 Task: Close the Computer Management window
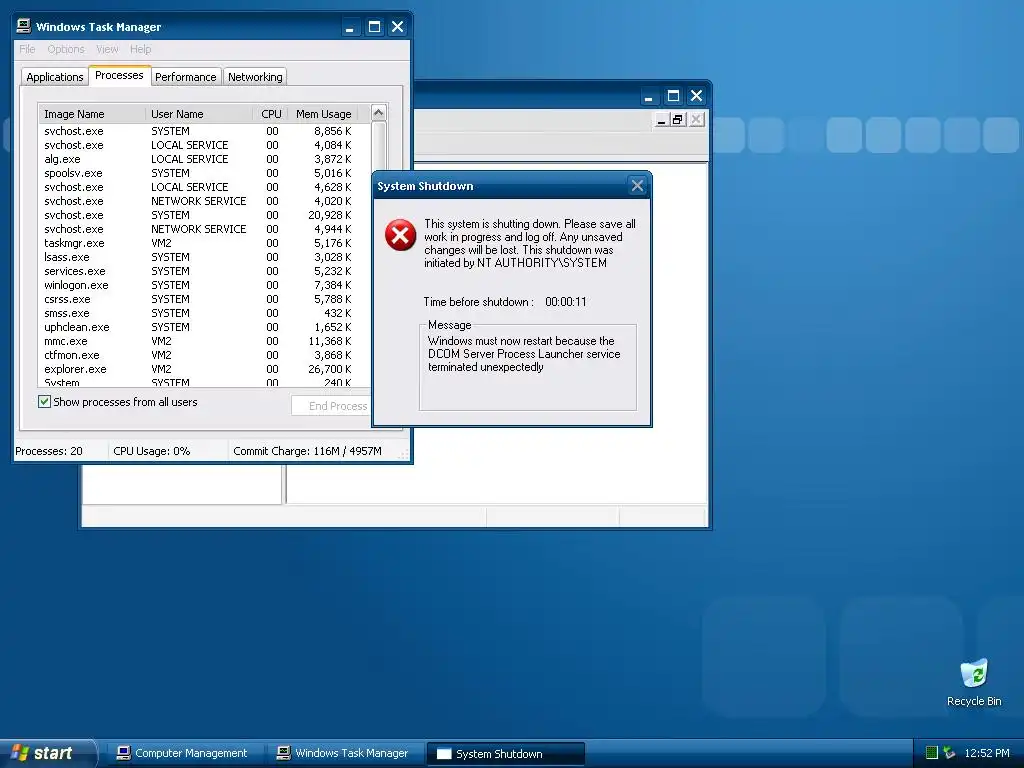click(696, 96)
